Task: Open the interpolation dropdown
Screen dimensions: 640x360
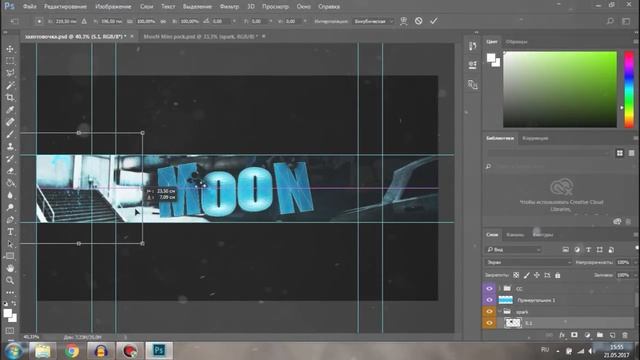Action: tap(373, 21)
